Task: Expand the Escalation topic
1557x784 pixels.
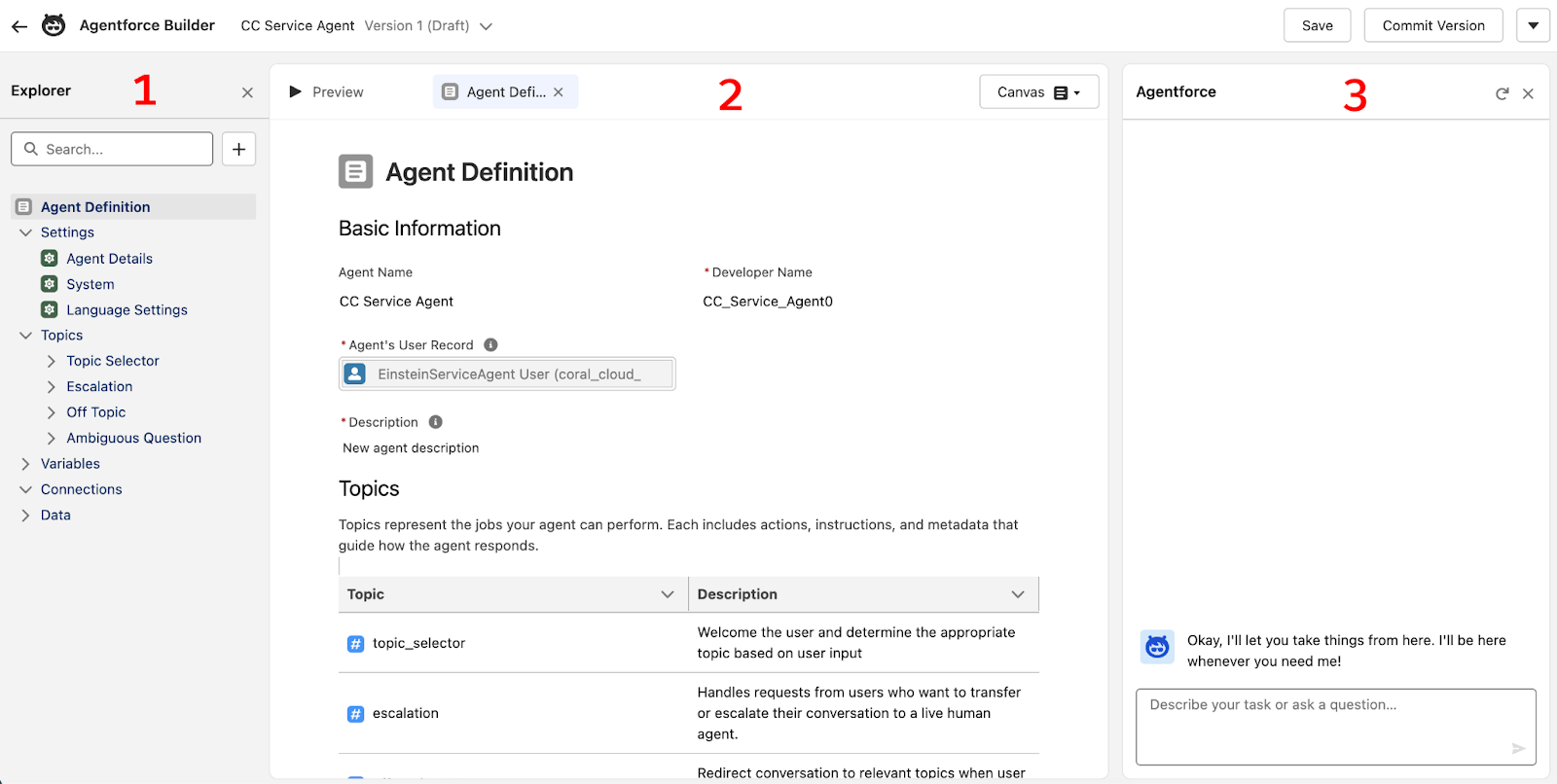Action: pos(51,386)
